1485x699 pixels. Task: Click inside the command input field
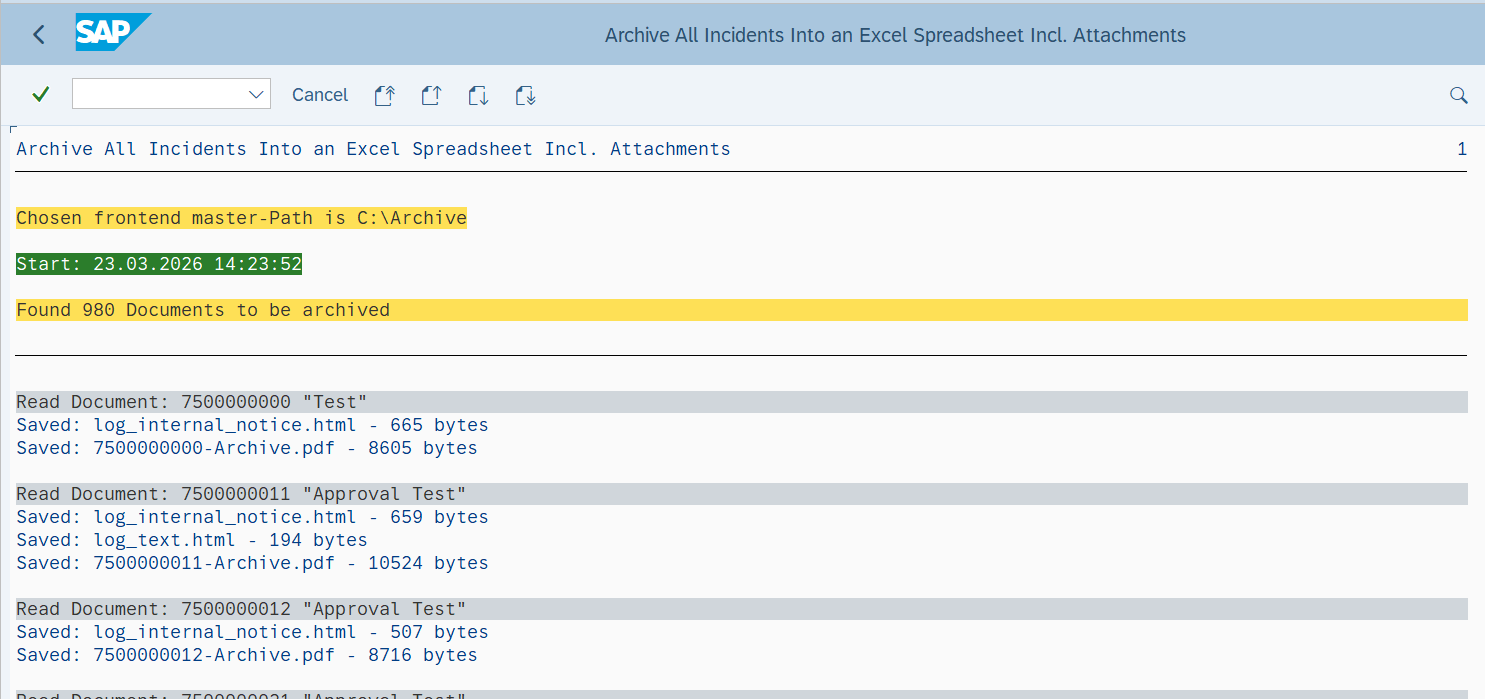(x=155, y=94)
